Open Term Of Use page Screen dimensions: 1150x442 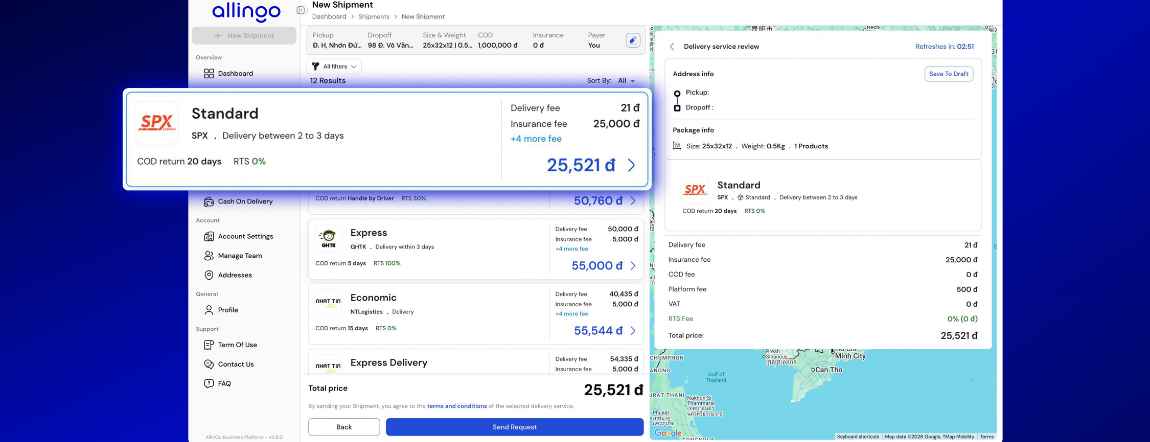point(237,345)
